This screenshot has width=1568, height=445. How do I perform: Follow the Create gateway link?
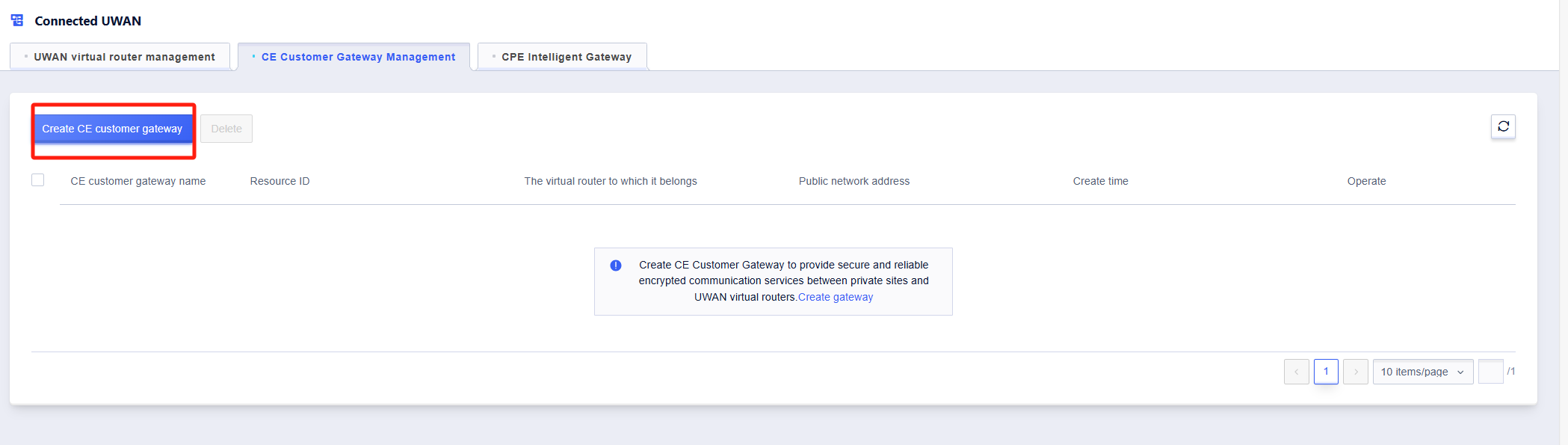[x=836, y=297]
